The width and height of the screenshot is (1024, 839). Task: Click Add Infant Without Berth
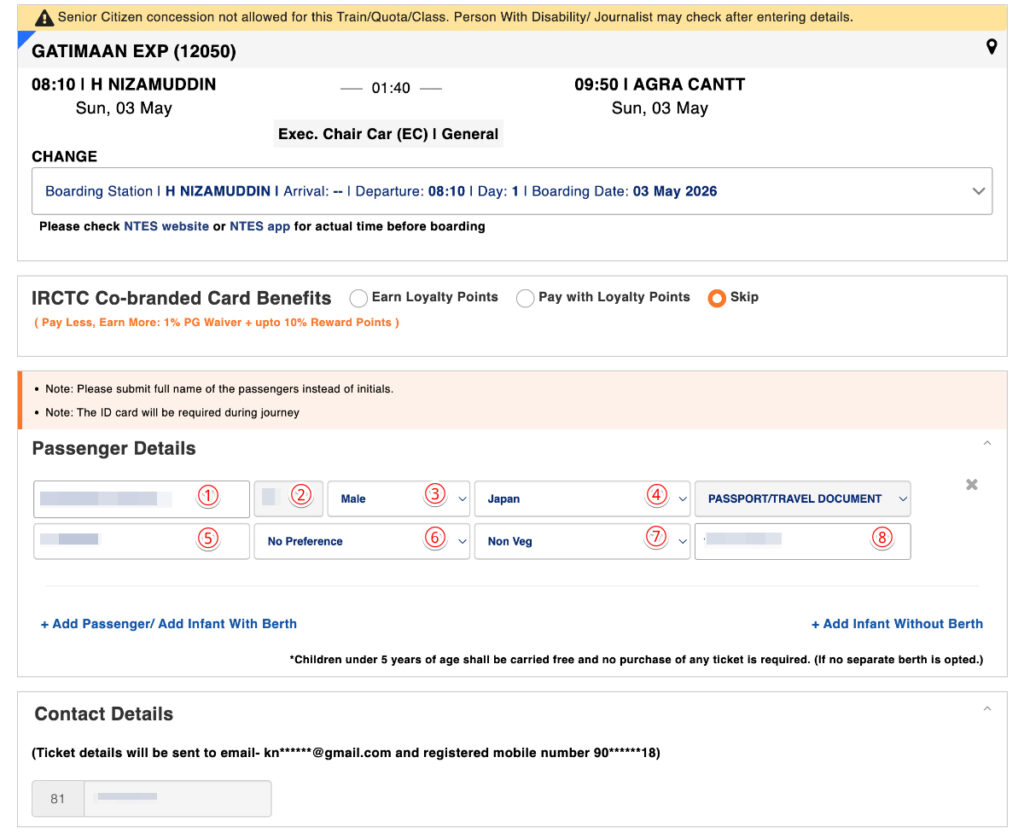pos(897,624)
